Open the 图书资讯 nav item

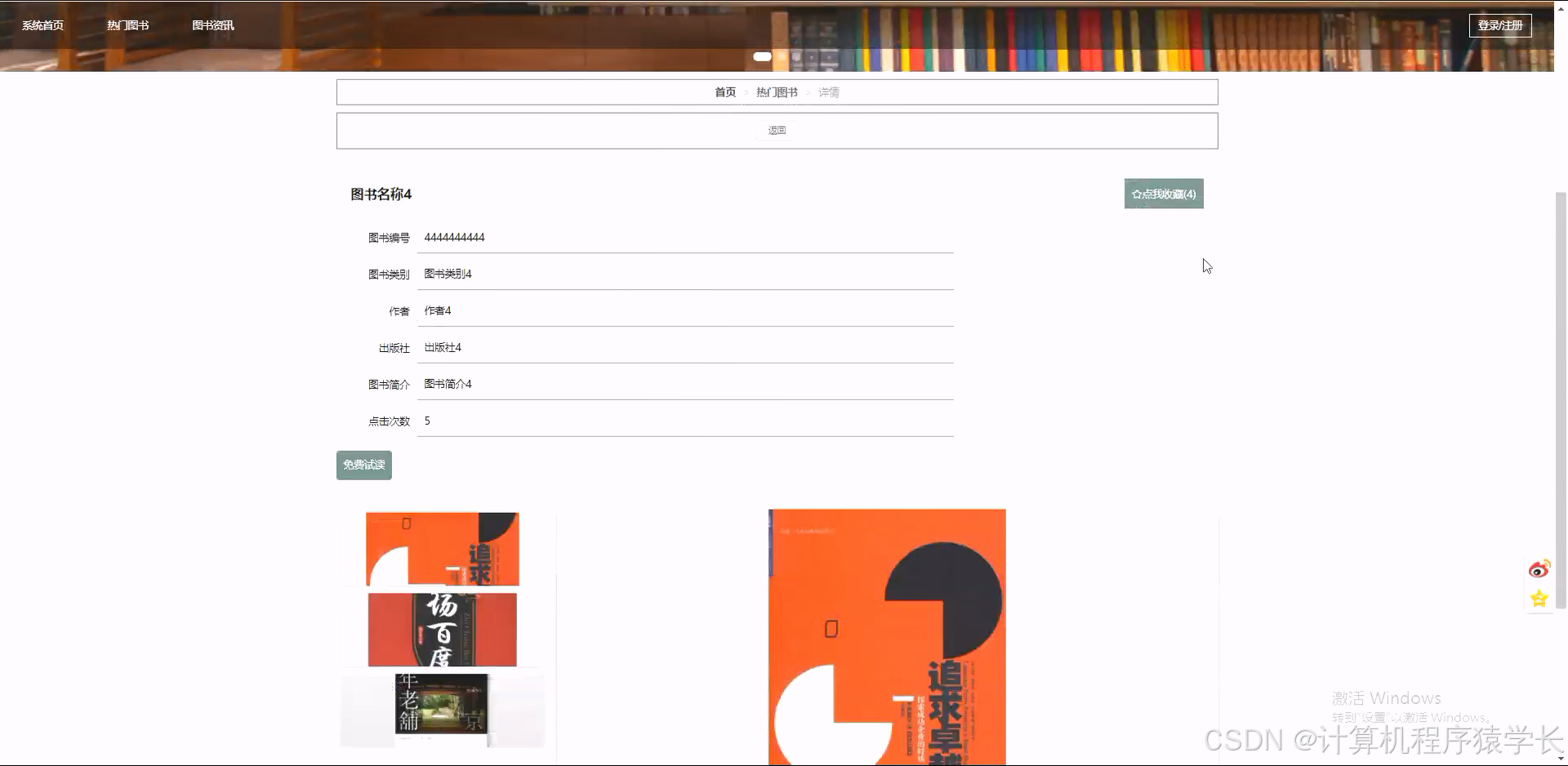[x=213, y=25]
